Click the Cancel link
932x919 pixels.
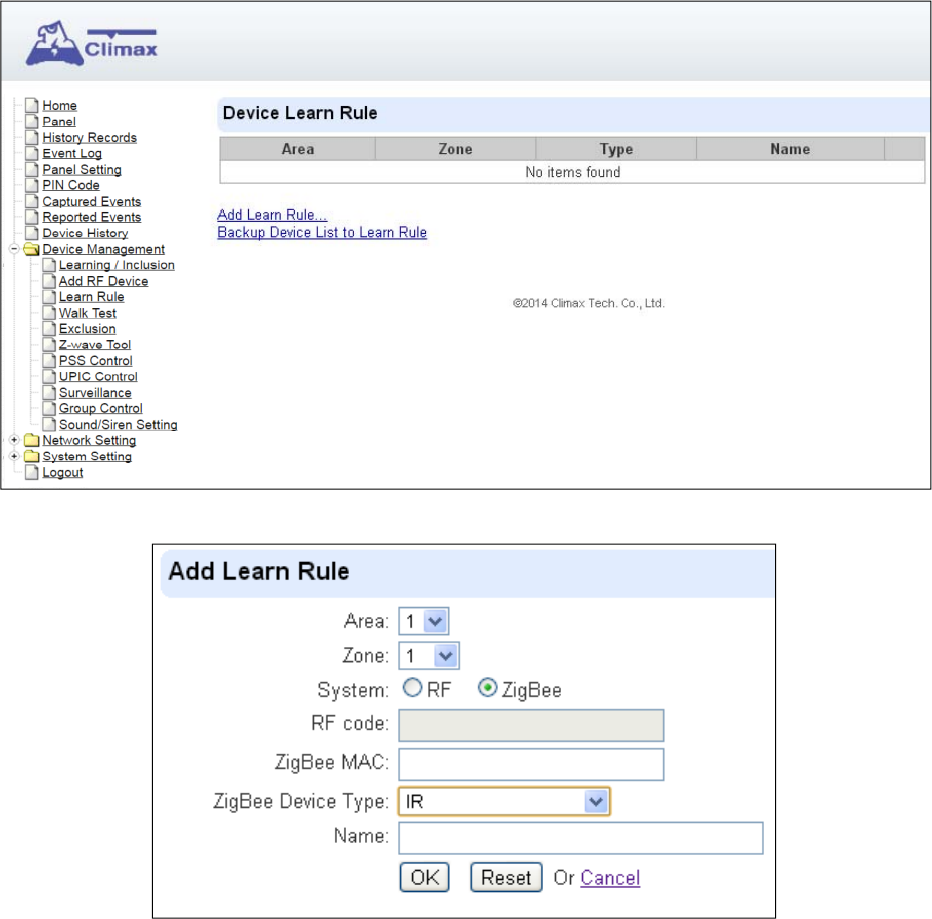[x=610, y=878]
